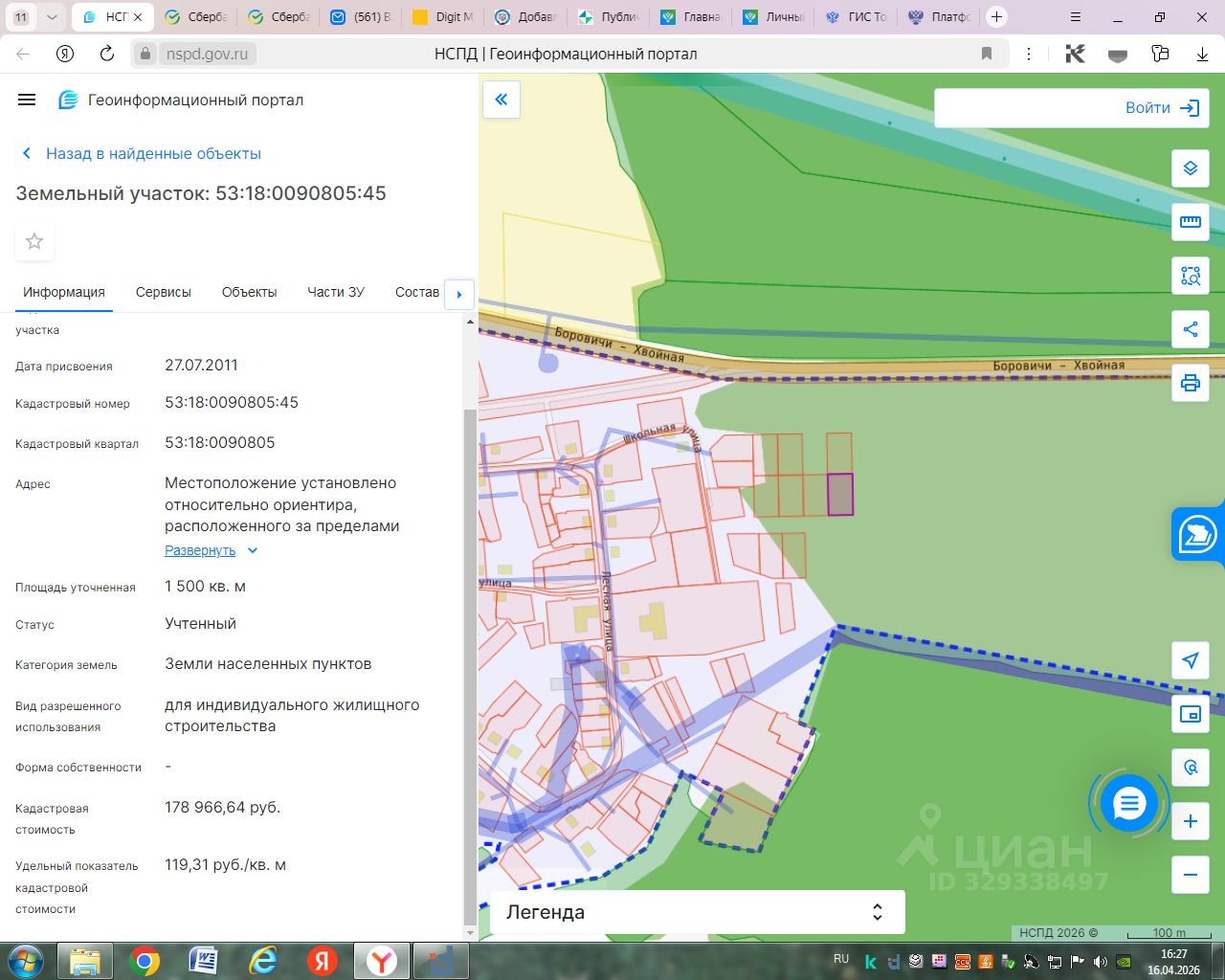Select the ruler measurement tool
Screen dimensions: 1225x980
(1190, 222)
